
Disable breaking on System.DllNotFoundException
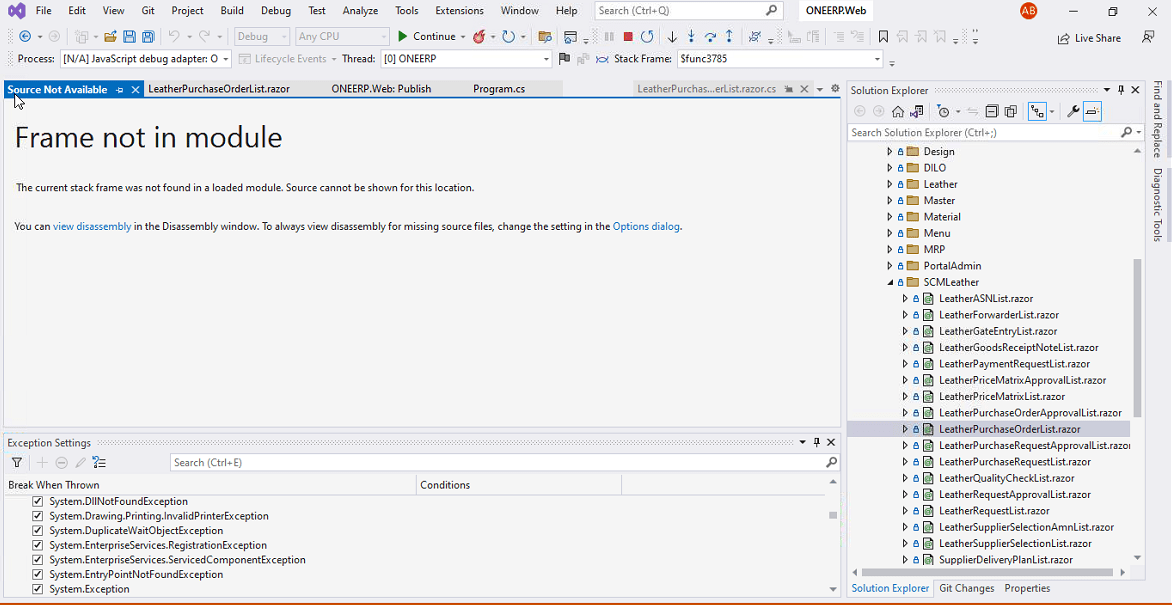37,501
